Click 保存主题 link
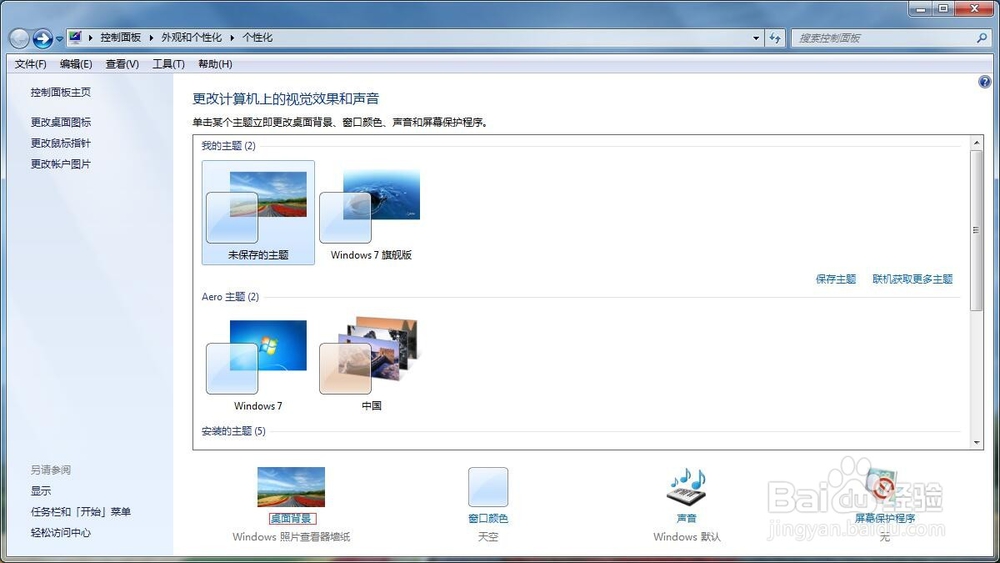 [x=835, y=279]
